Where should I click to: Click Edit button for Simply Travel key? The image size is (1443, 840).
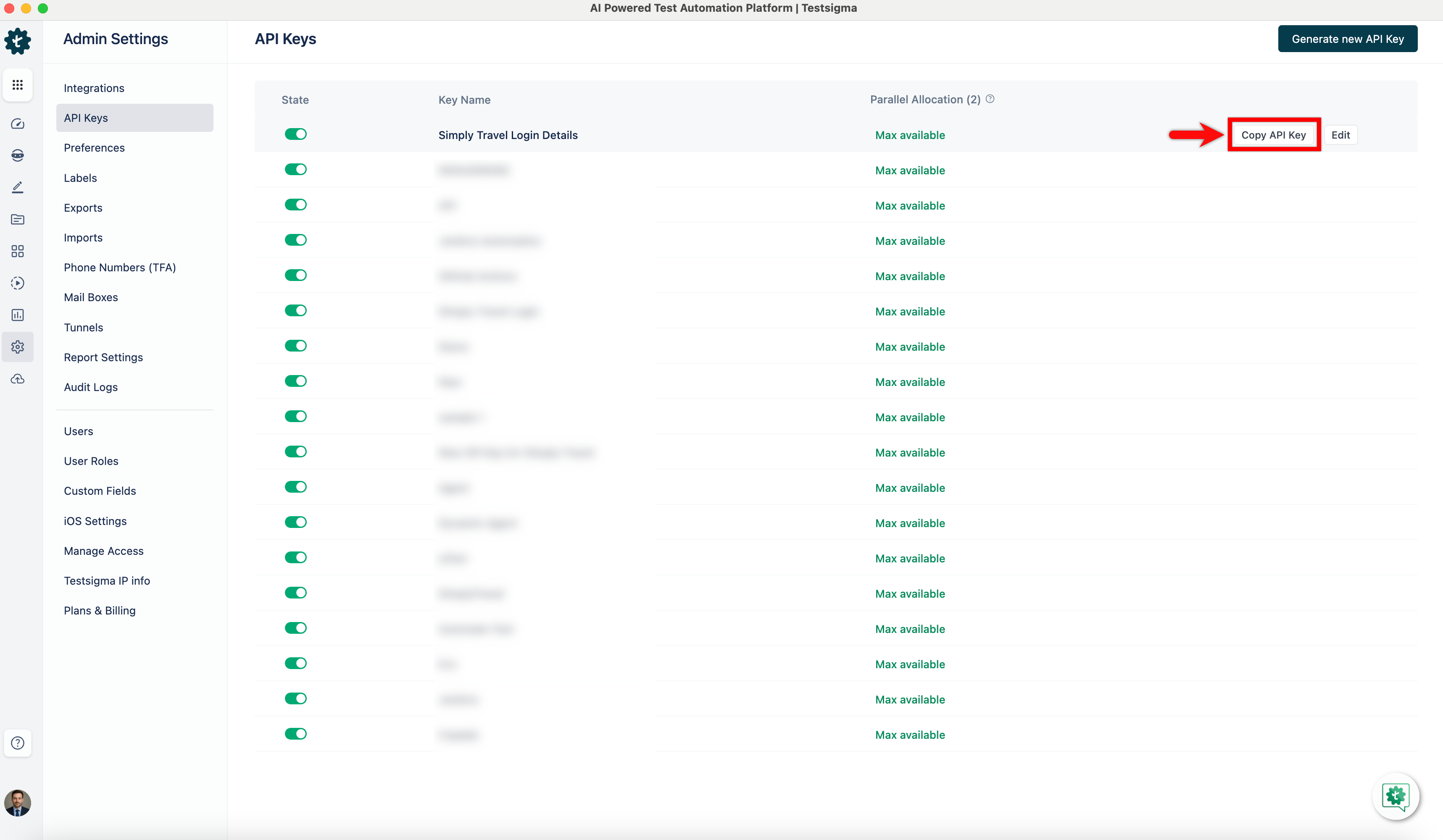(x=1340, y=135)
